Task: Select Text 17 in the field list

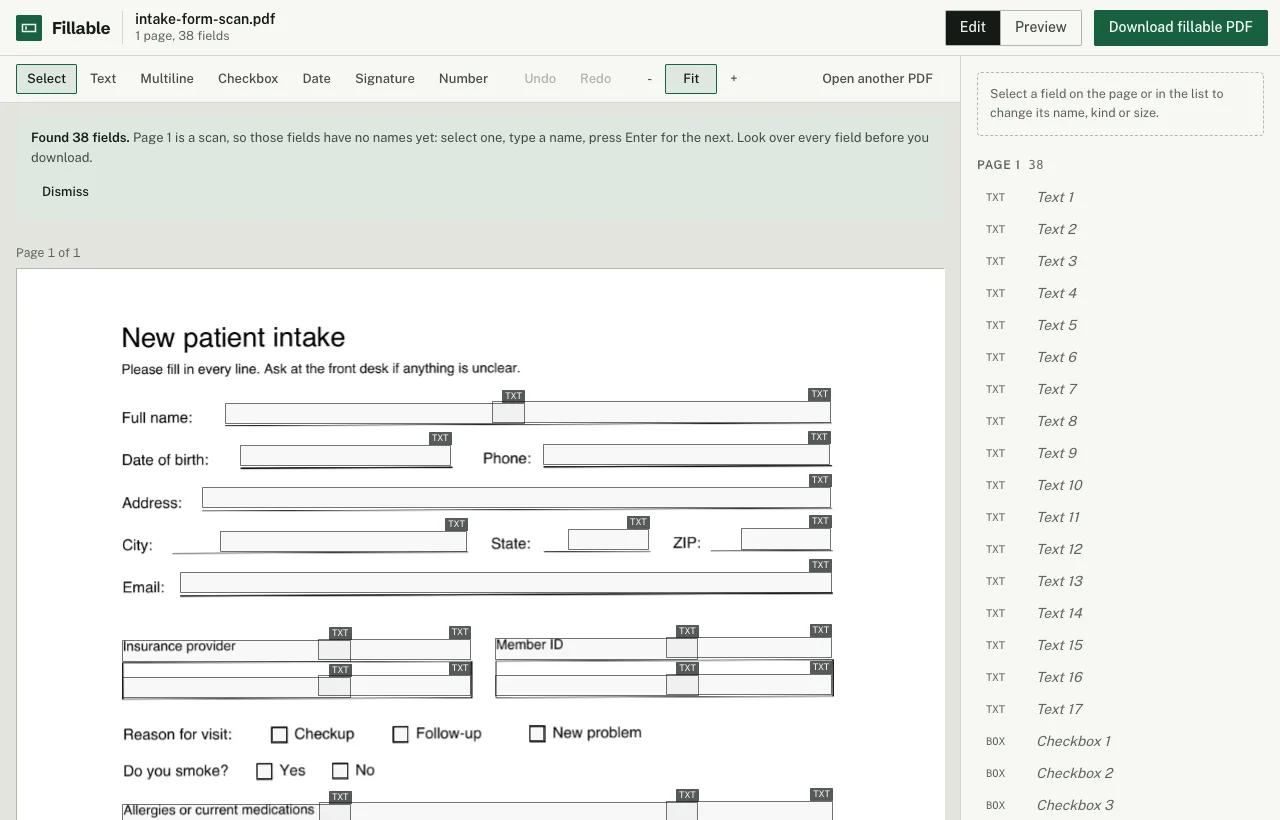Action: pos(1120,709)
